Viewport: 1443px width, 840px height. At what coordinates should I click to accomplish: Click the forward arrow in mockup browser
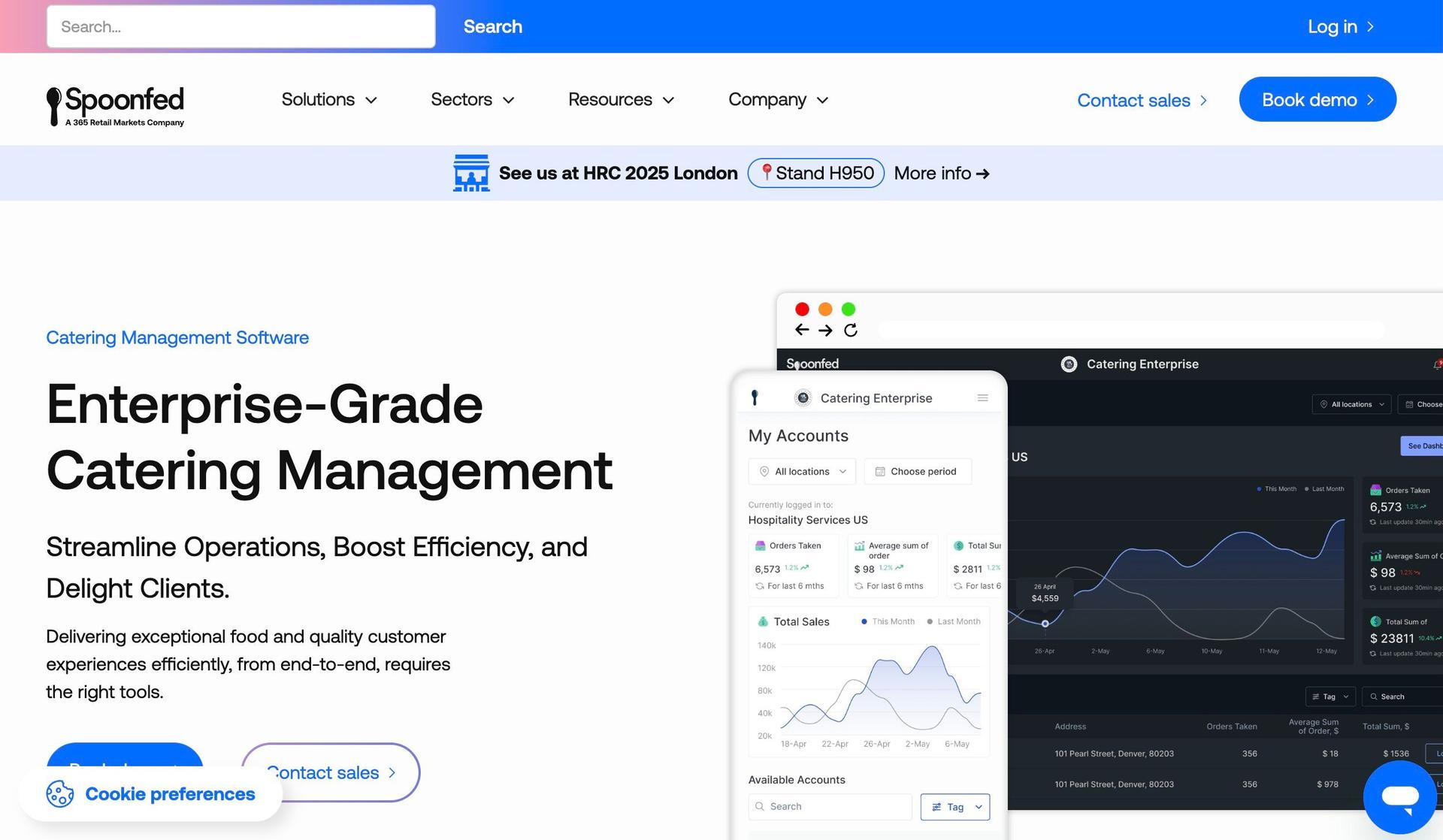tap(826, 330)
